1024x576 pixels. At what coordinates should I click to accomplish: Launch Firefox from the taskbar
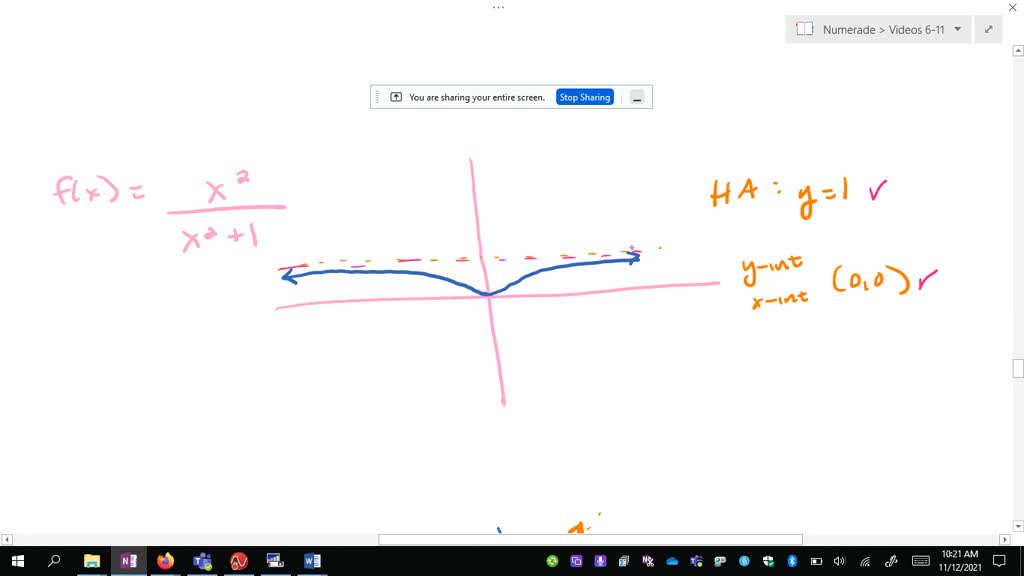click(x=166, y=561)
